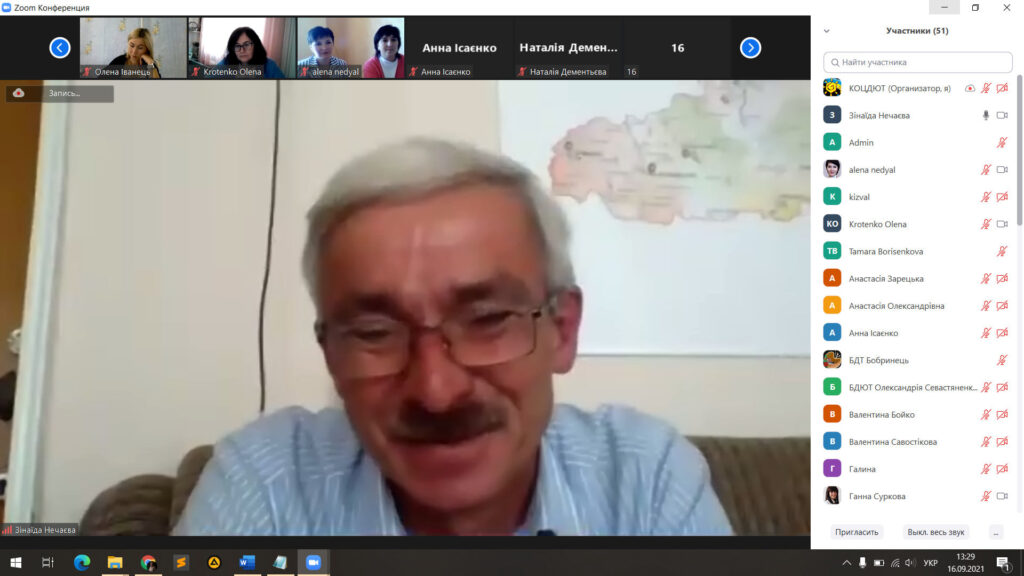Show previous page of video thumbnails
Image resolution: width=1024 pixels, height=576 pixels.
[x=60, y=47]
